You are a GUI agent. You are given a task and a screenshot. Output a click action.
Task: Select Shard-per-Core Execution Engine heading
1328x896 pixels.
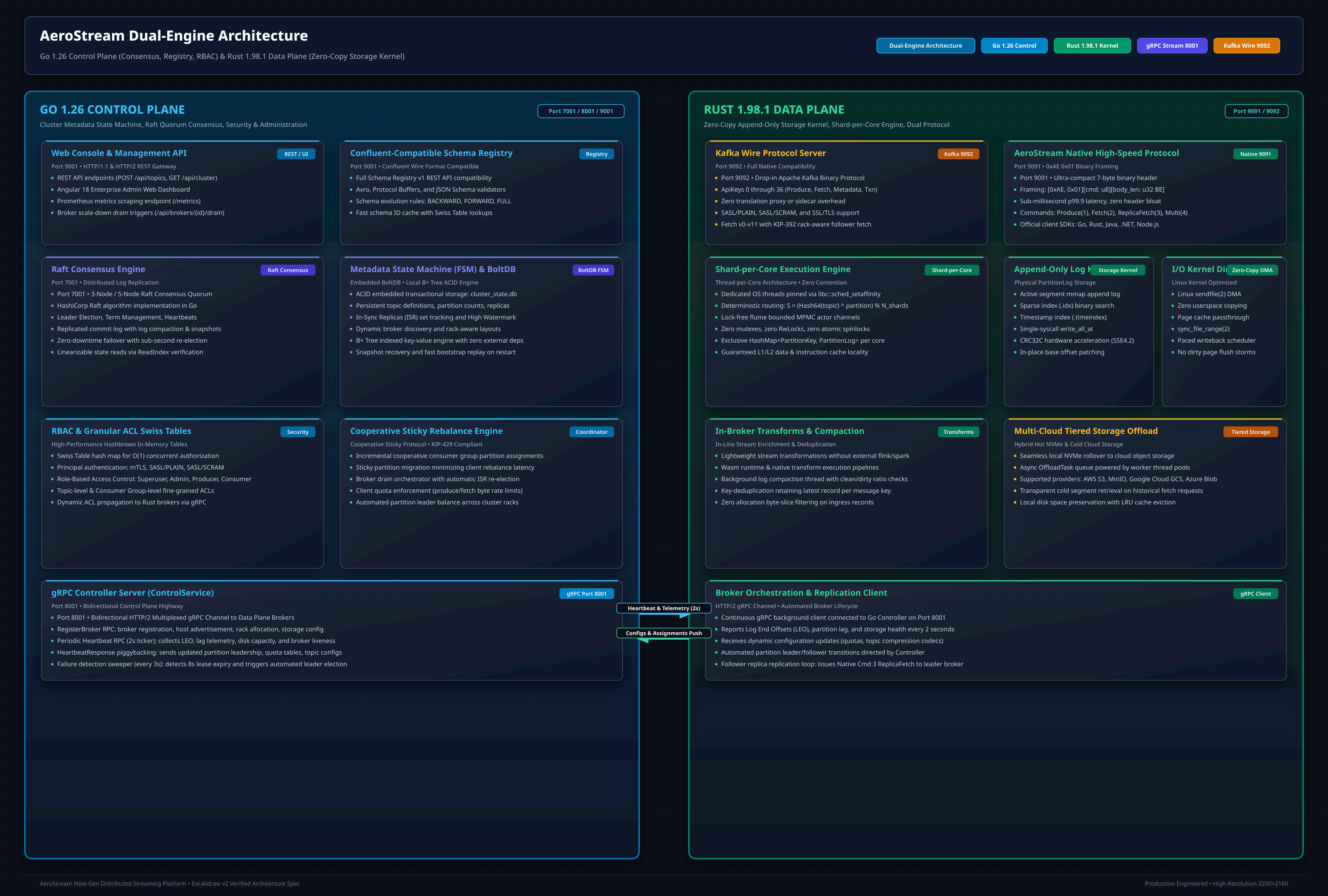coord(782,269)
